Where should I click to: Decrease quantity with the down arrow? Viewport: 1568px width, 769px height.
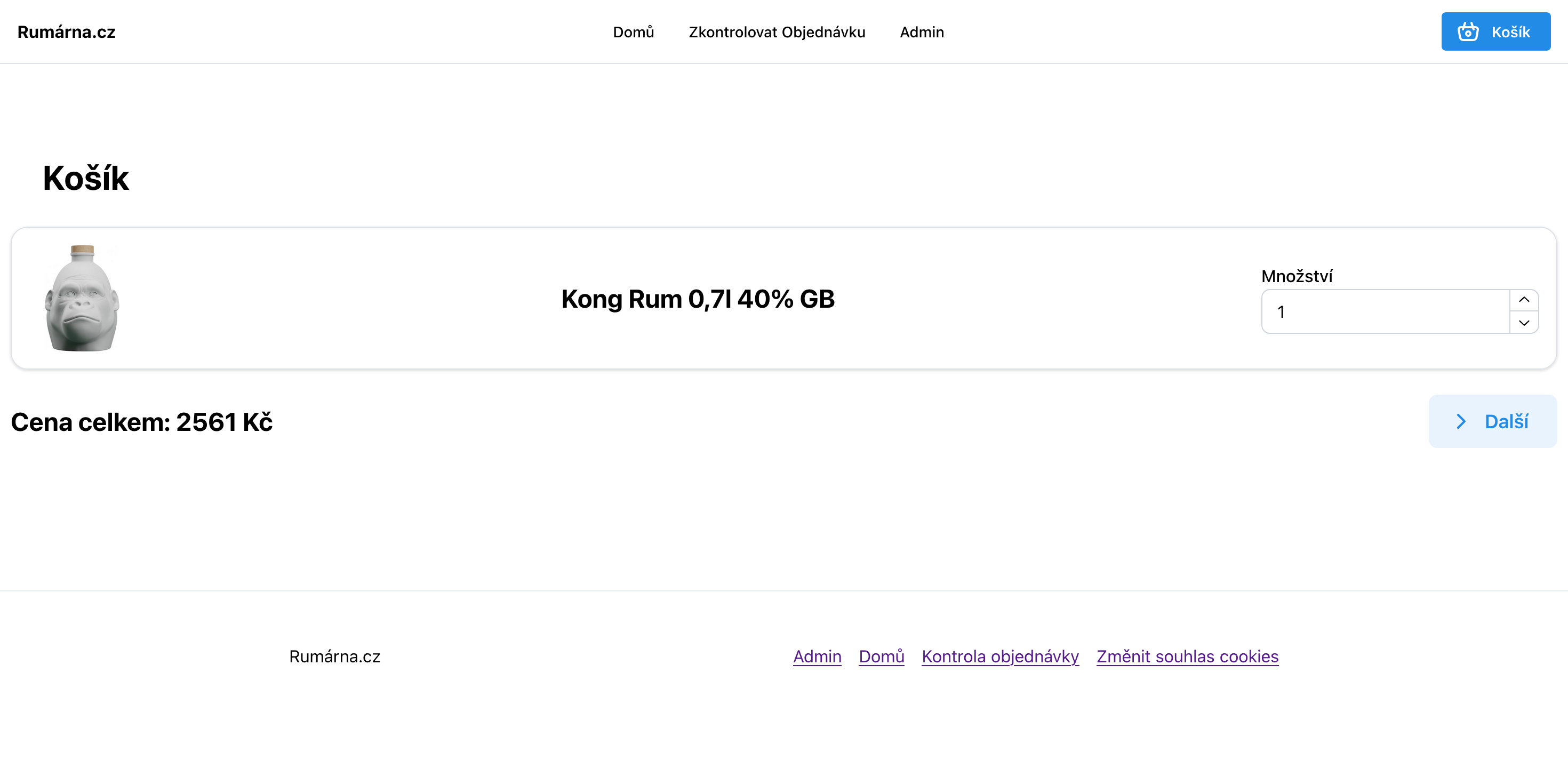click(x=1524, y=323)
